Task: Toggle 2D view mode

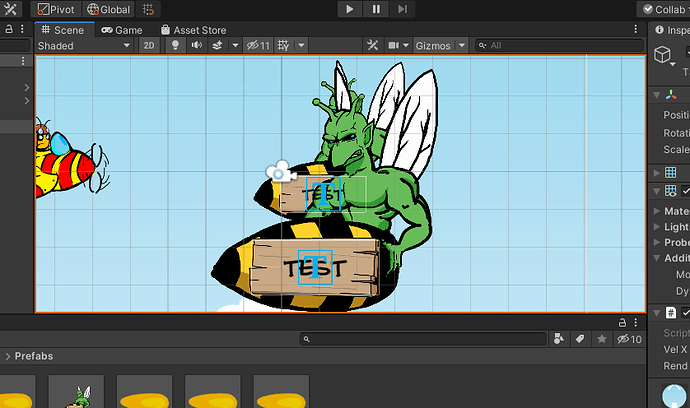Action: tap(149, 45)
